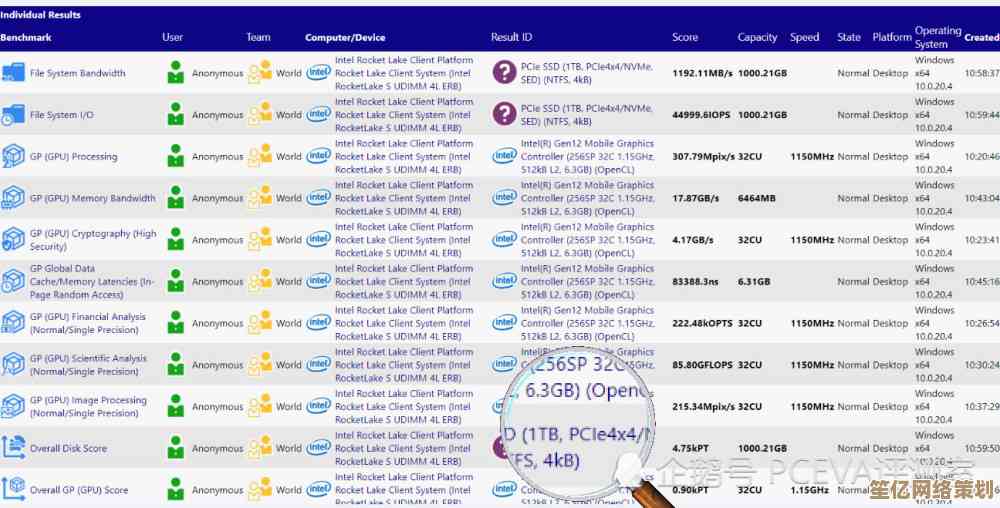Click the Intel logo beside GP (GPU) Processing computer

click(319, 157)
